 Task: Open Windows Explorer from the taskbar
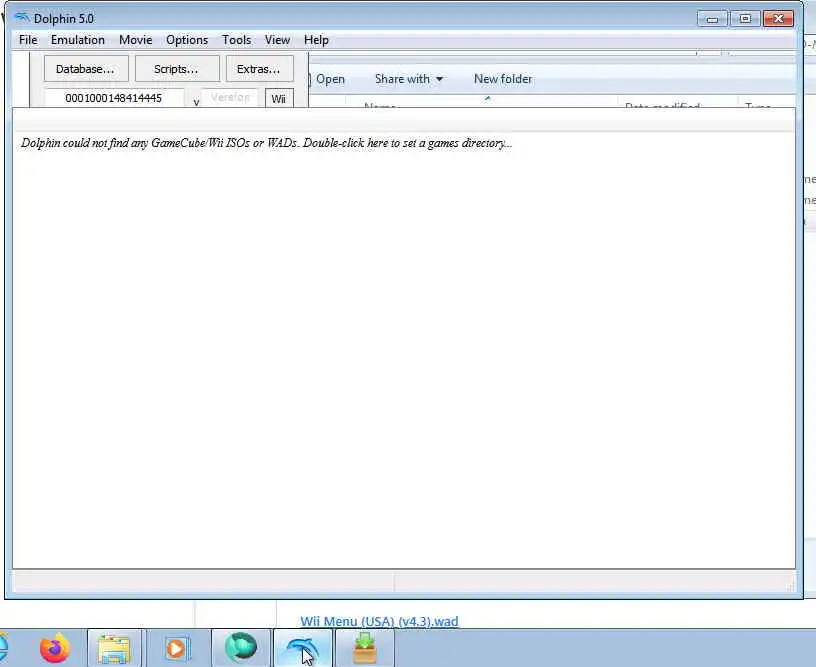point(114,648)
